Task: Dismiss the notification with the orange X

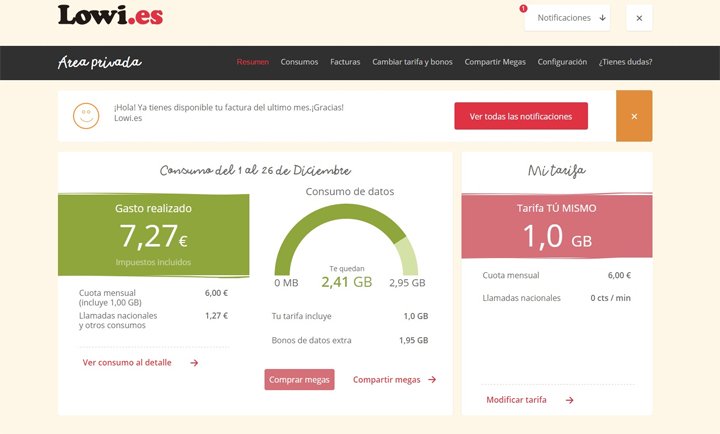Action: 634,116
